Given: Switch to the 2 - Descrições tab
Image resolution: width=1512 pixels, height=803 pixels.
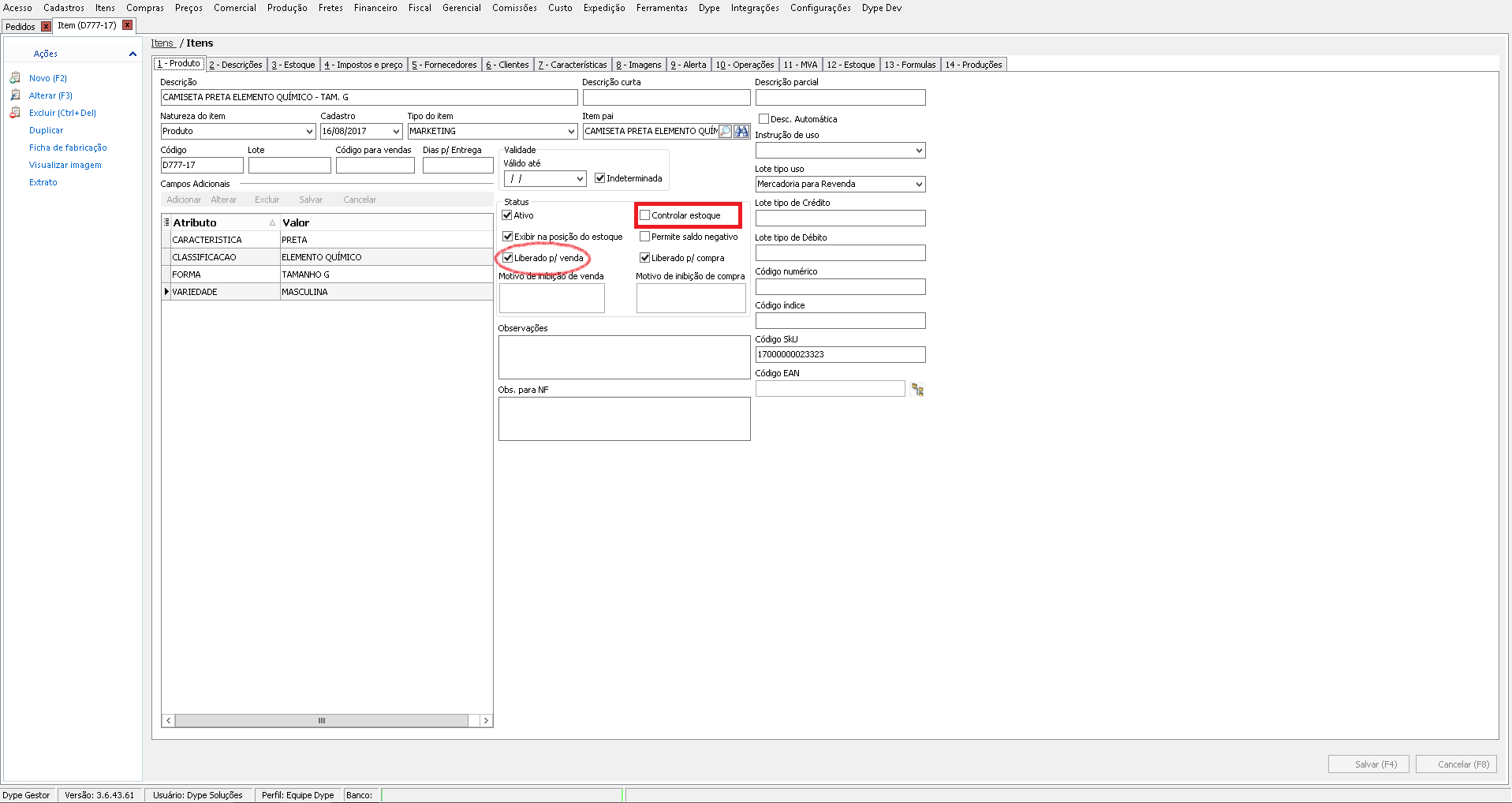Looking at the screenshot, I should point(236,65).
